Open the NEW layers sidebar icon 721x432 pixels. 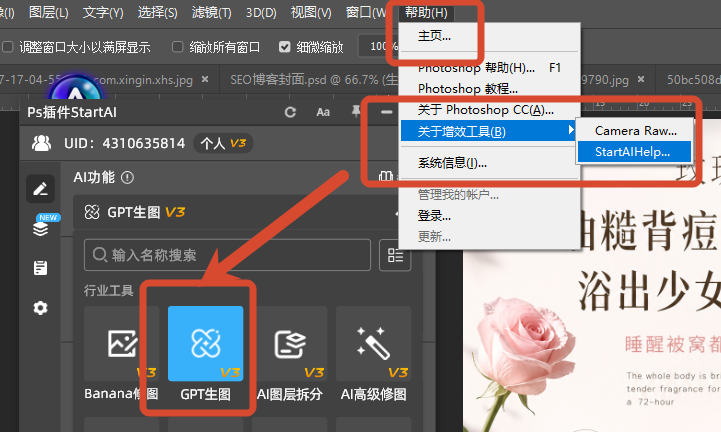[x=41, y=227]
